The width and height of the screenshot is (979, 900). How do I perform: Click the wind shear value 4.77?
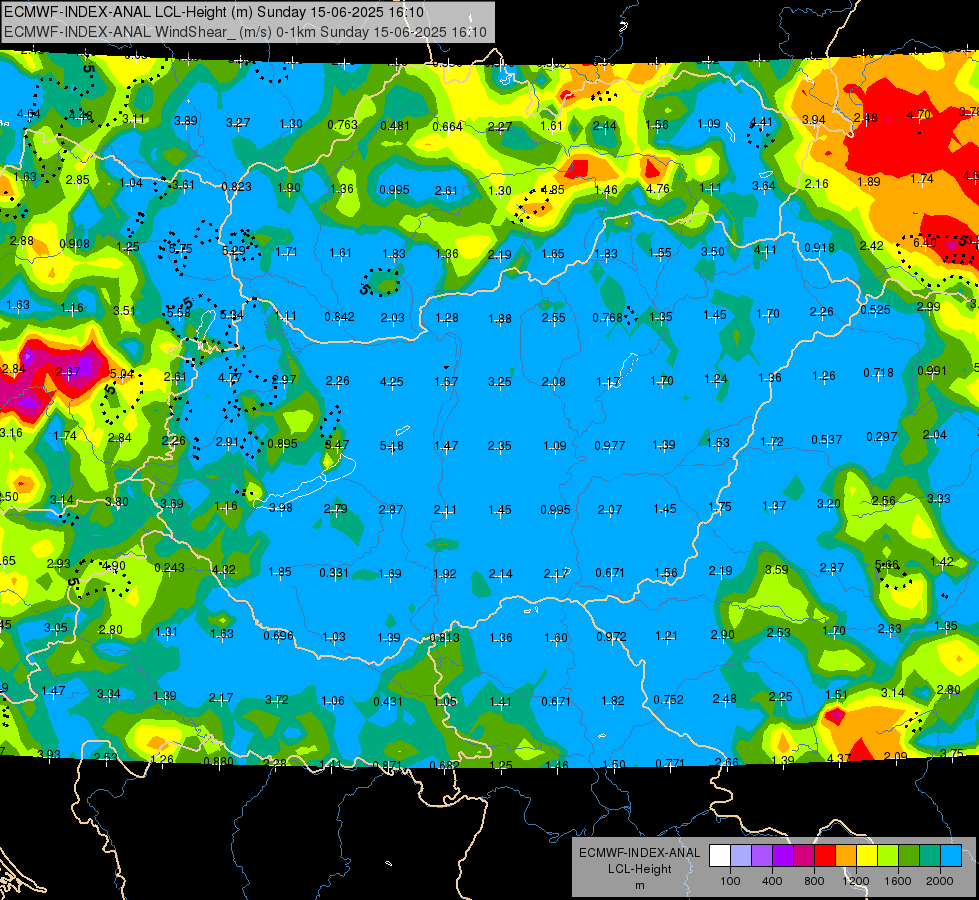(230, 378)
